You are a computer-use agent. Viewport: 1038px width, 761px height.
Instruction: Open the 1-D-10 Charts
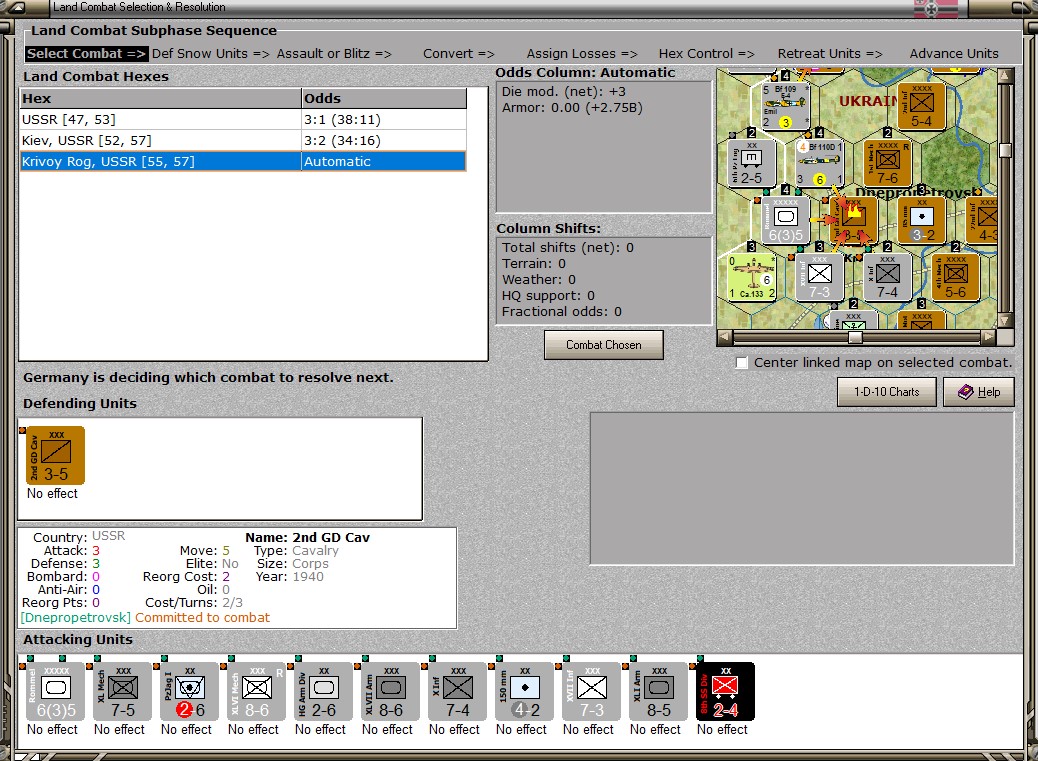886,392
